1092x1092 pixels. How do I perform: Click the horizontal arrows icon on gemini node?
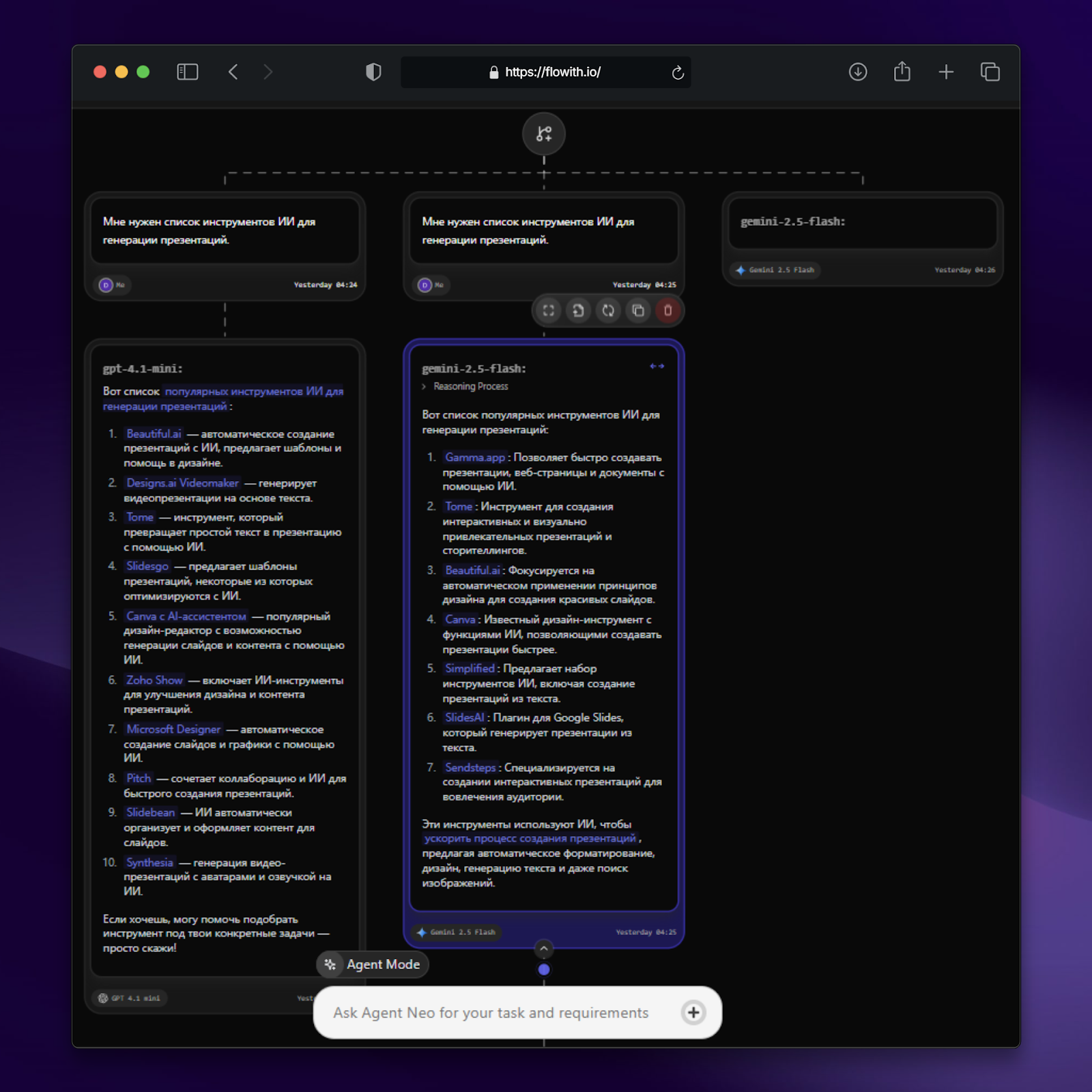pyautogui.click(x=657, y=367)
